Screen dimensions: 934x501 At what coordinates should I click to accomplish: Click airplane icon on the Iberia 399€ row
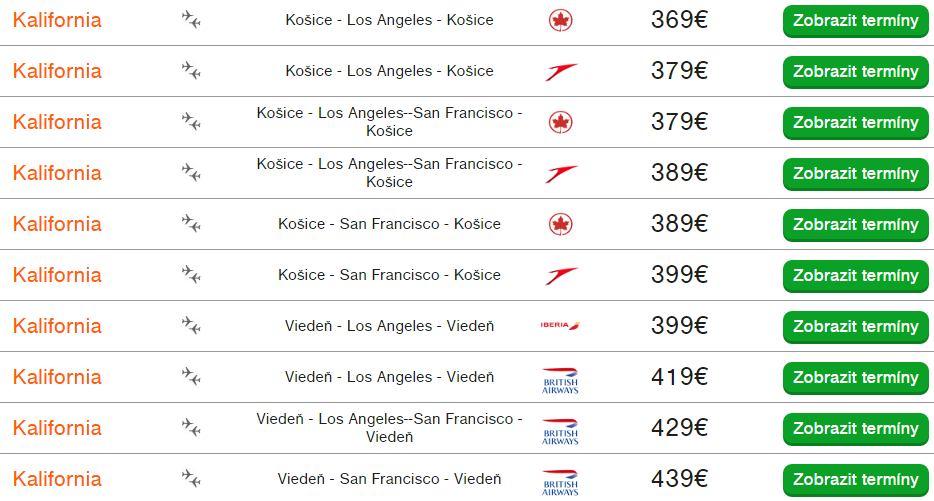[x=191, y=325]
